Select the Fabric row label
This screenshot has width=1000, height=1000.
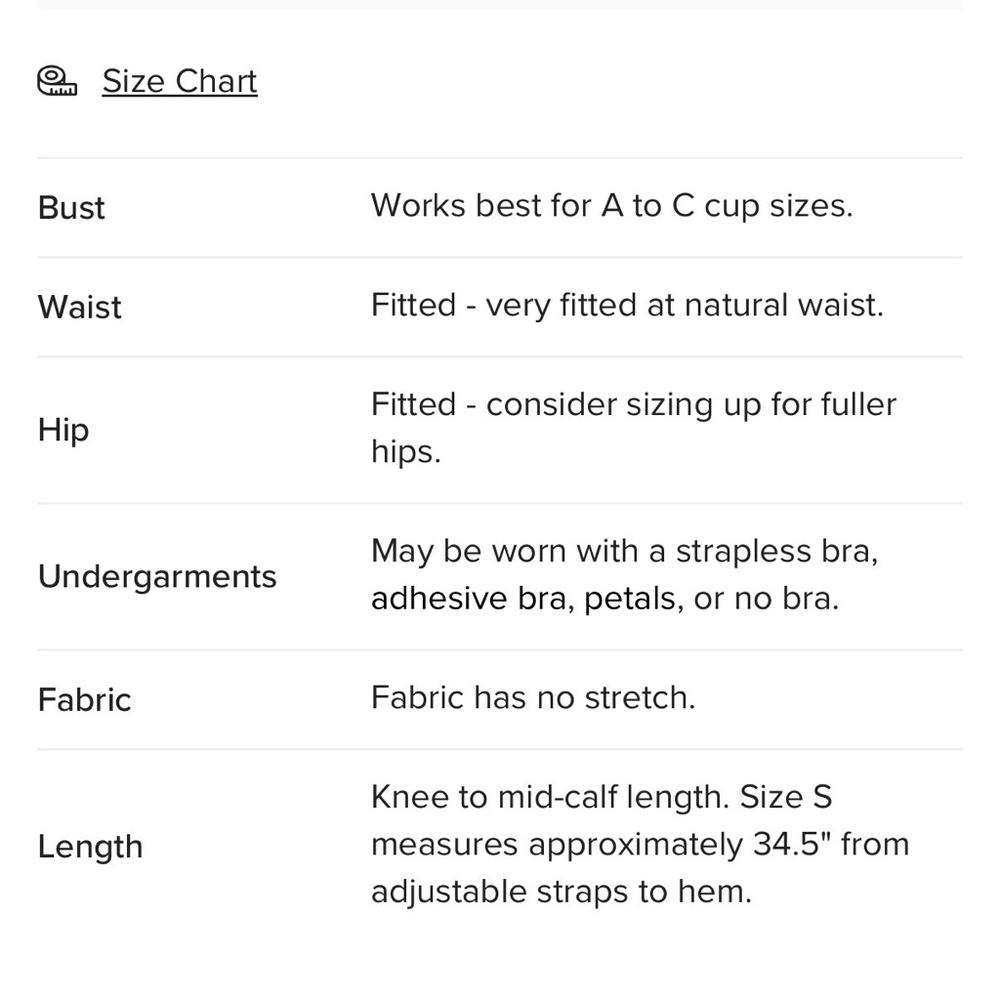coord(84,700)
